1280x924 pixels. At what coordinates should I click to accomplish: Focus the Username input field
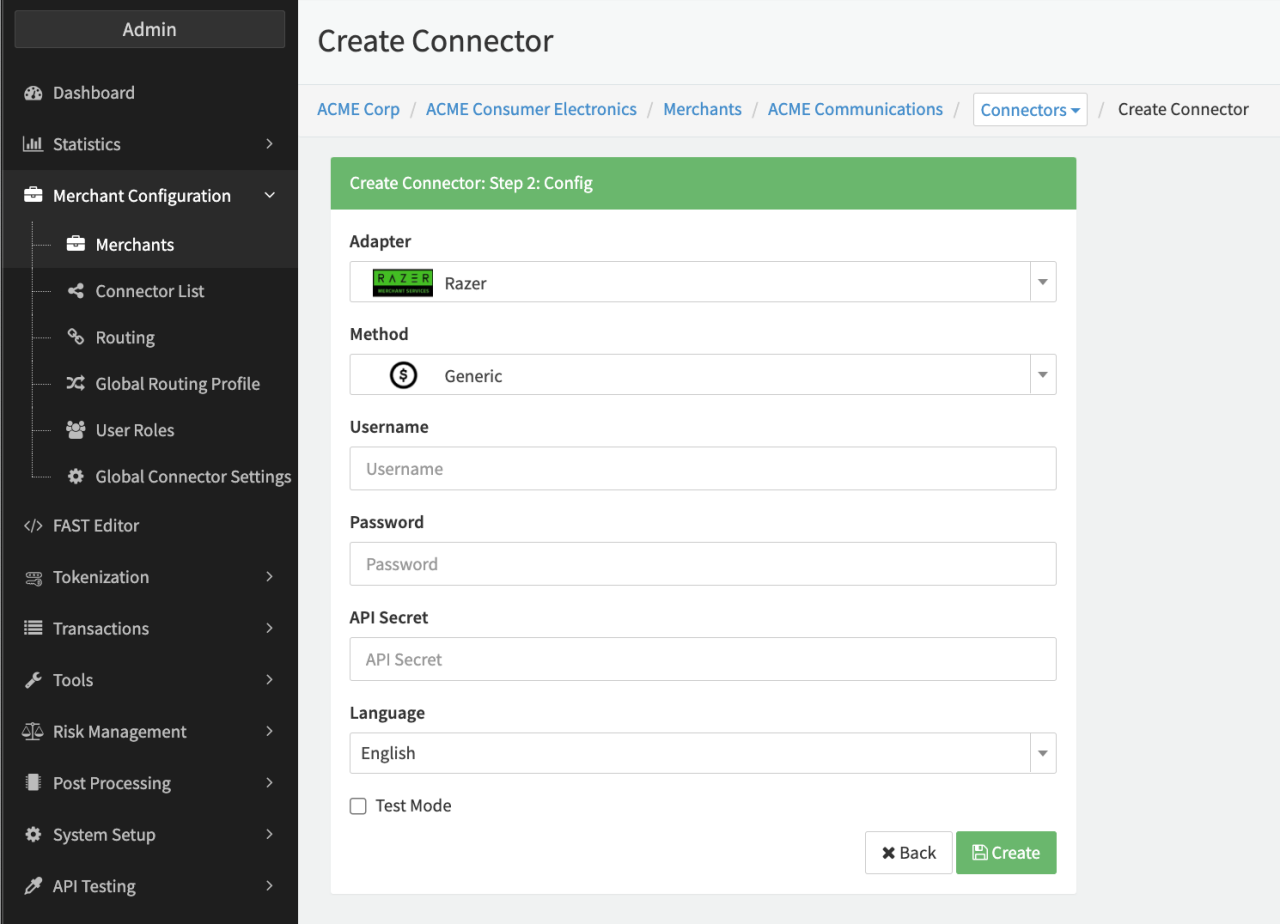(x=703, y=468)
